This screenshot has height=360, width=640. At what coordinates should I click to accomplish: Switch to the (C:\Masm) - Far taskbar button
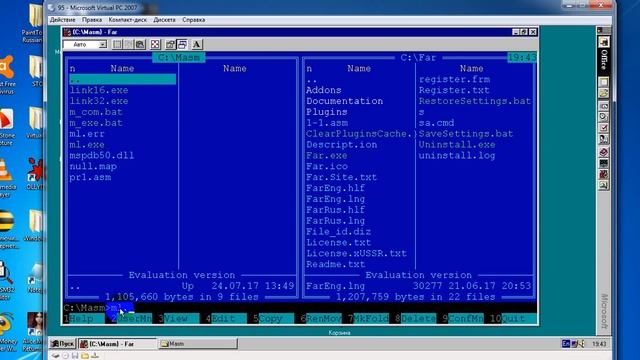pos(117,344)
